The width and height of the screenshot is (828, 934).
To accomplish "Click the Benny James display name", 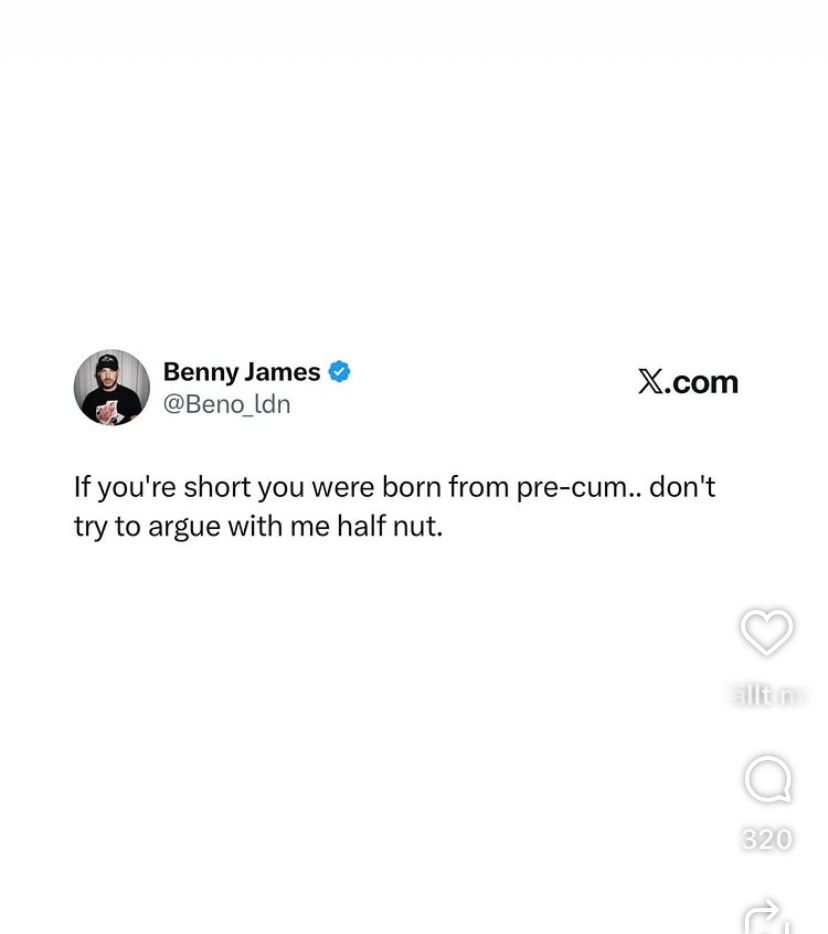I will point(241,372).
